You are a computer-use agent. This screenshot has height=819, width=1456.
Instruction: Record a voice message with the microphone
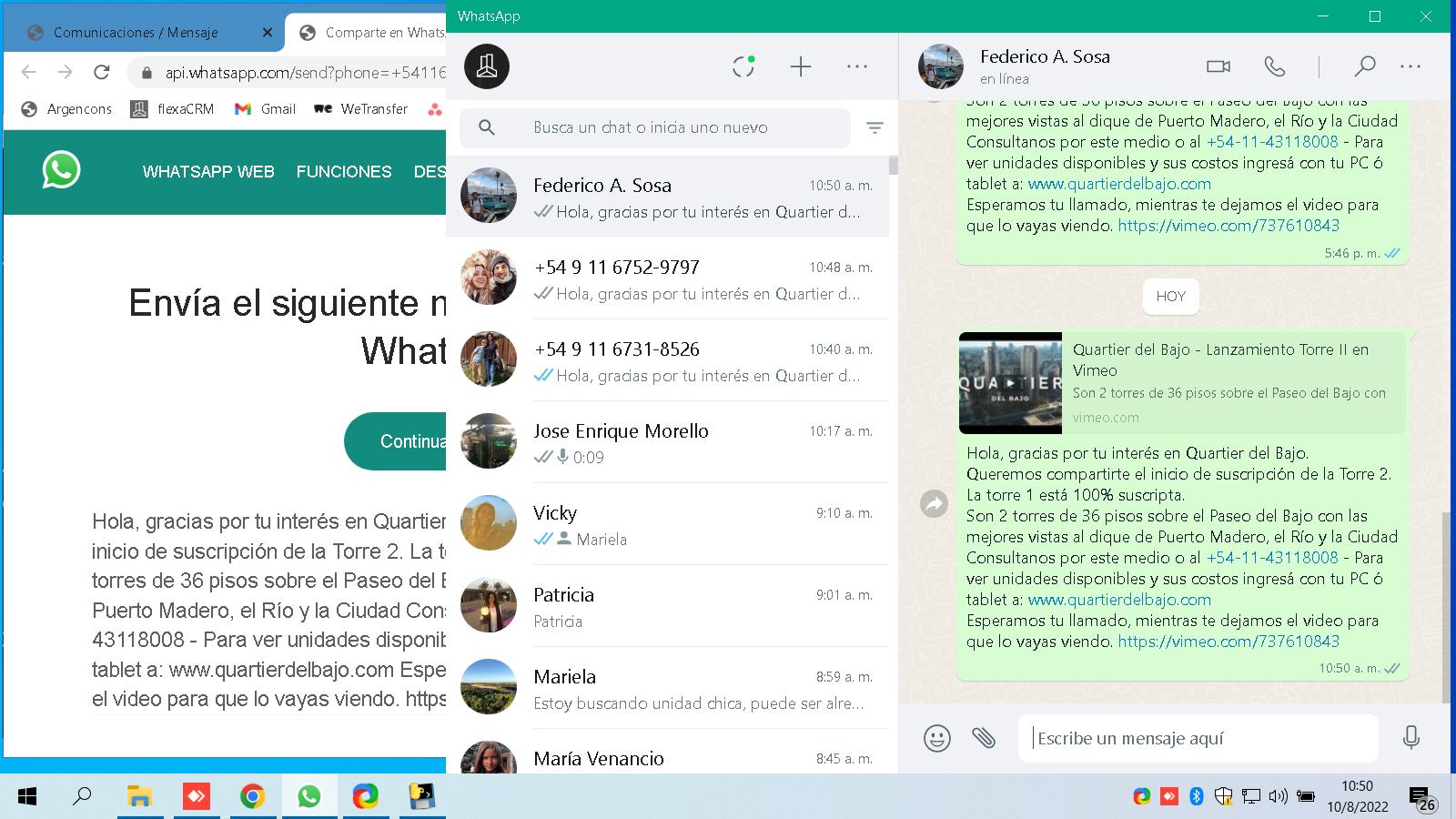[1411, 737]
